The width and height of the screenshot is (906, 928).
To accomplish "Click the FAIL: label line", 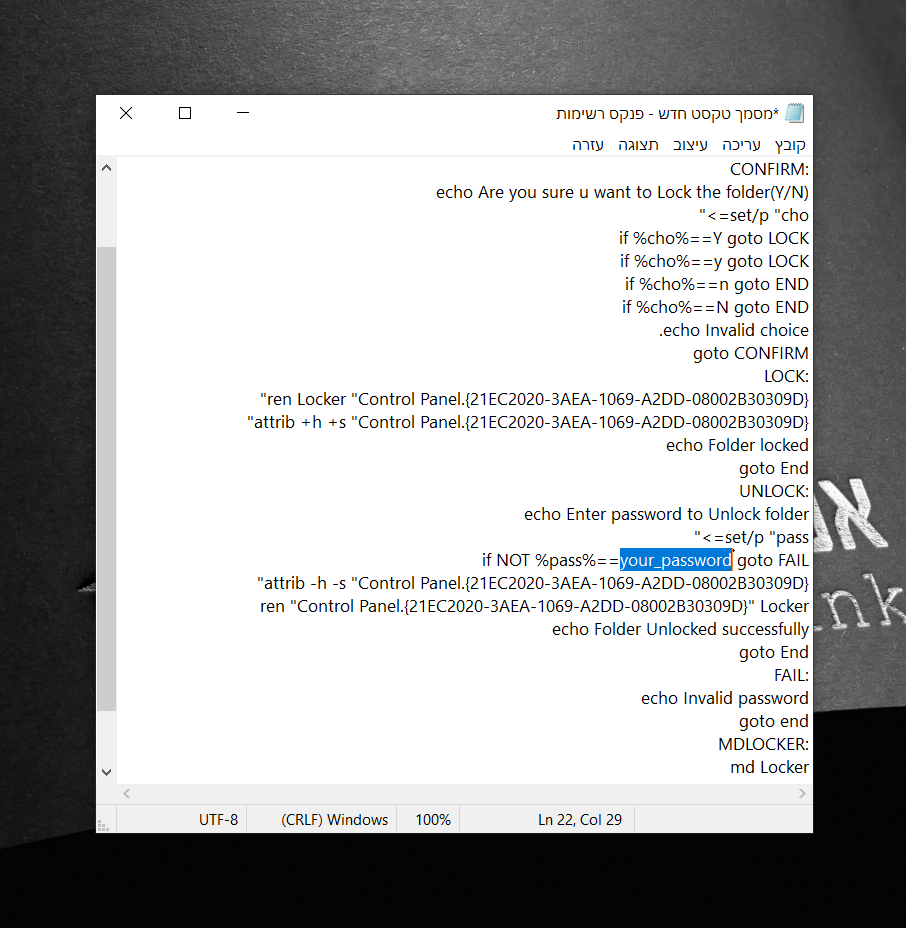I will coord(791,675).
